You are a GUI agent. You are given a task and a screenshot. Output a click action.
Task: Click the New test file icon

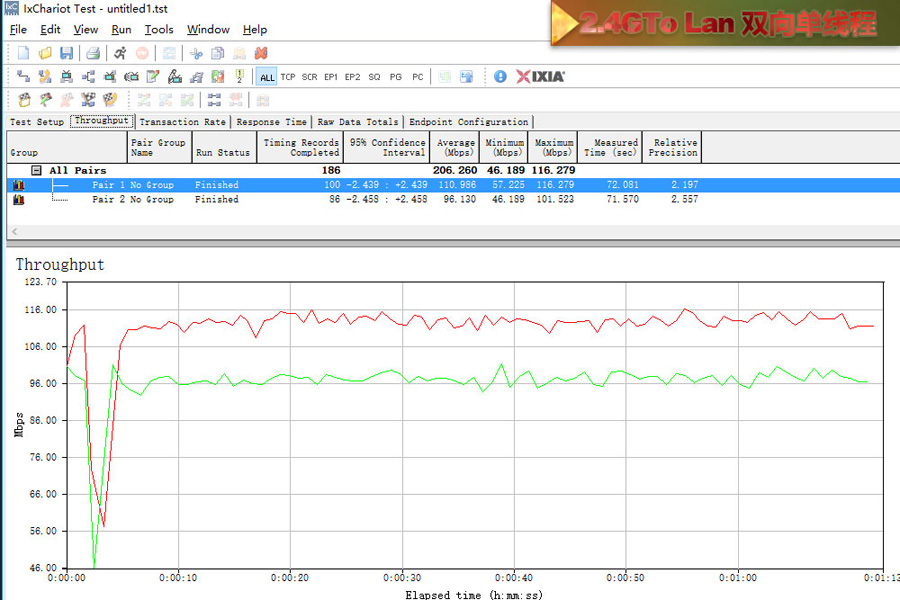coord(23,53)
